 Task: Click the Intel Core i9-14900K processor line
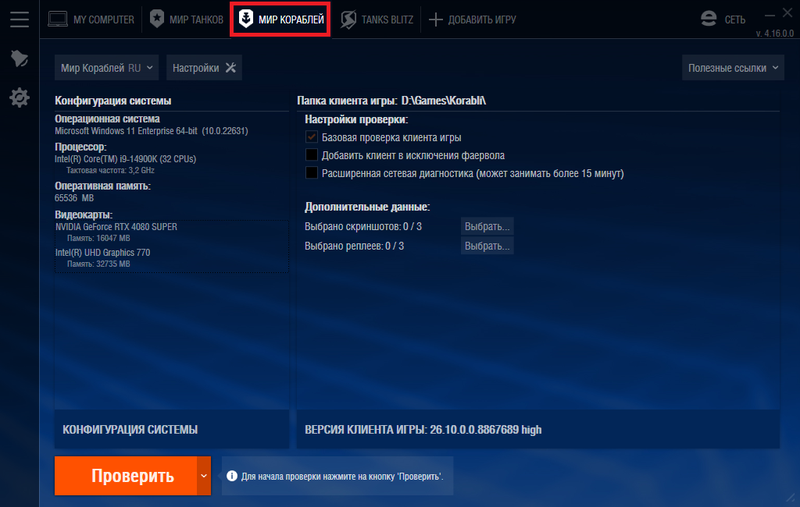125,159
